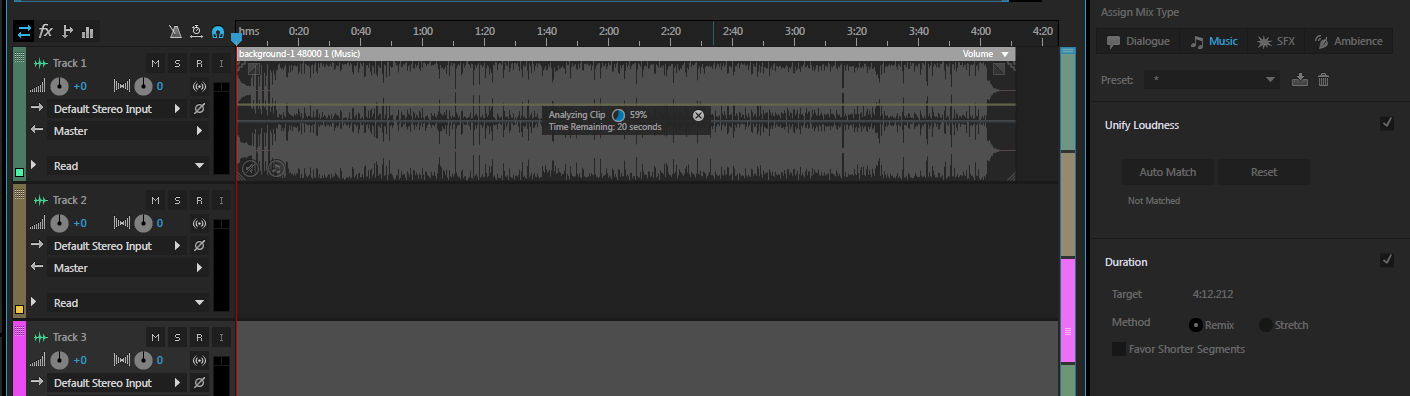Screen dimensions: 1410x396
Task: Select the Ambience mix type
Action: (1348, 41)
